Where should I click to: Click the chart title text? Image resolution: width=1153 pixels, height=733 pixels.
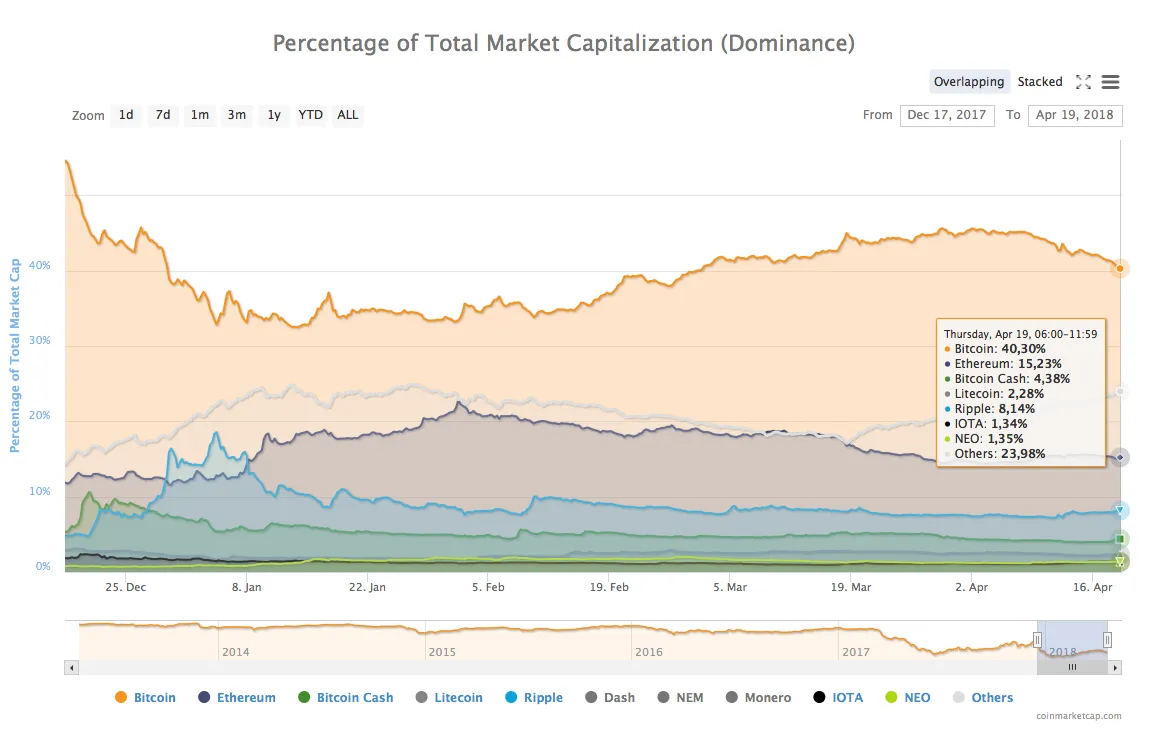(x=563, y=43)
